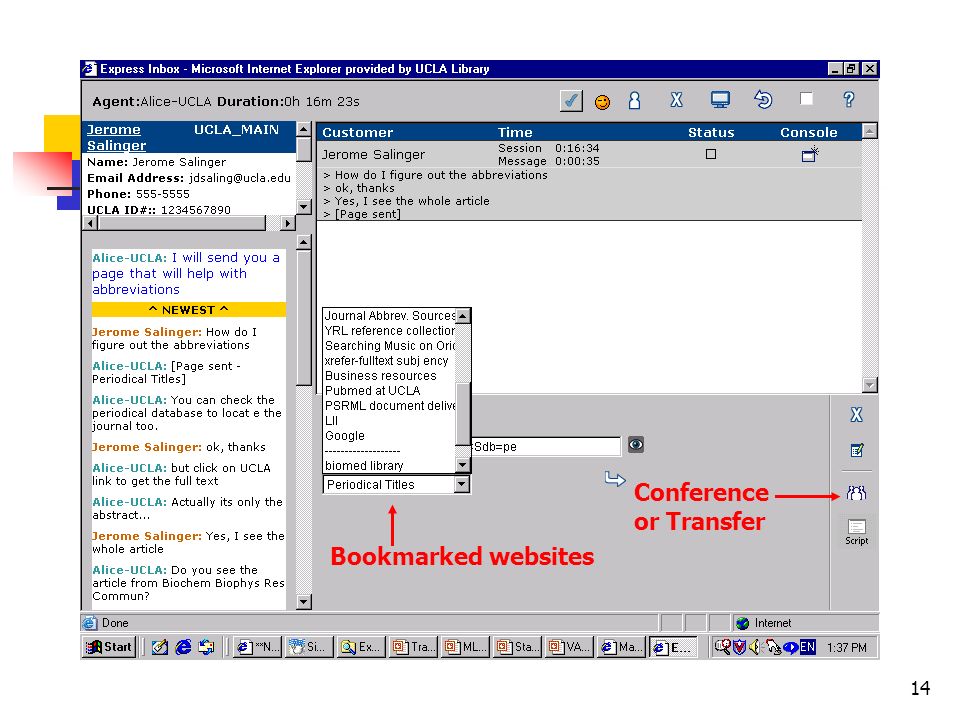Image resolution: width=960 pixels, height=720 pixels.
Task: Click the customer info horizontal scroll left arrow
Action: 90,223
